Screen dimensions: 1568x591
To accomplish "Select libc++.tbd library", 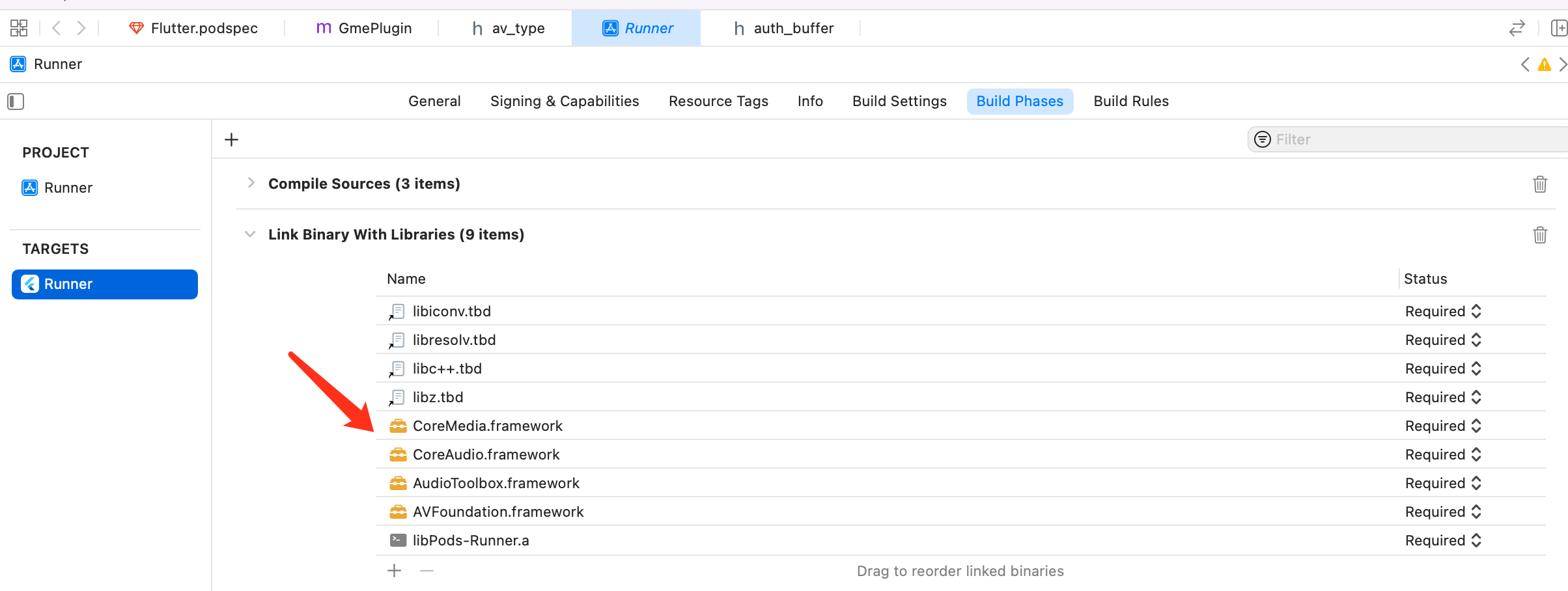I will click(961, 368).
